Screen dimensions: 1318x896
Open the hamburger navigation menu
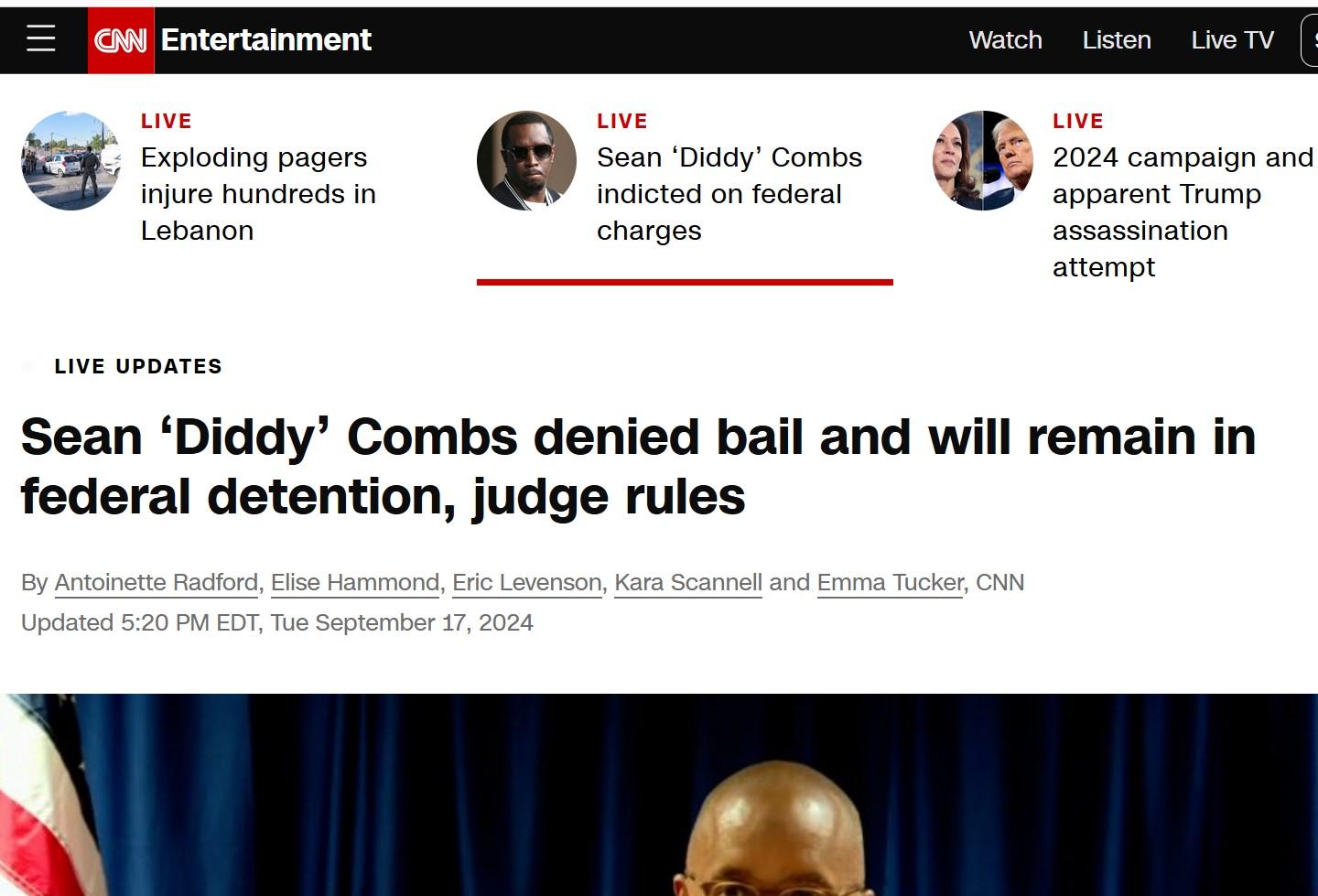(x=40, y=38)
